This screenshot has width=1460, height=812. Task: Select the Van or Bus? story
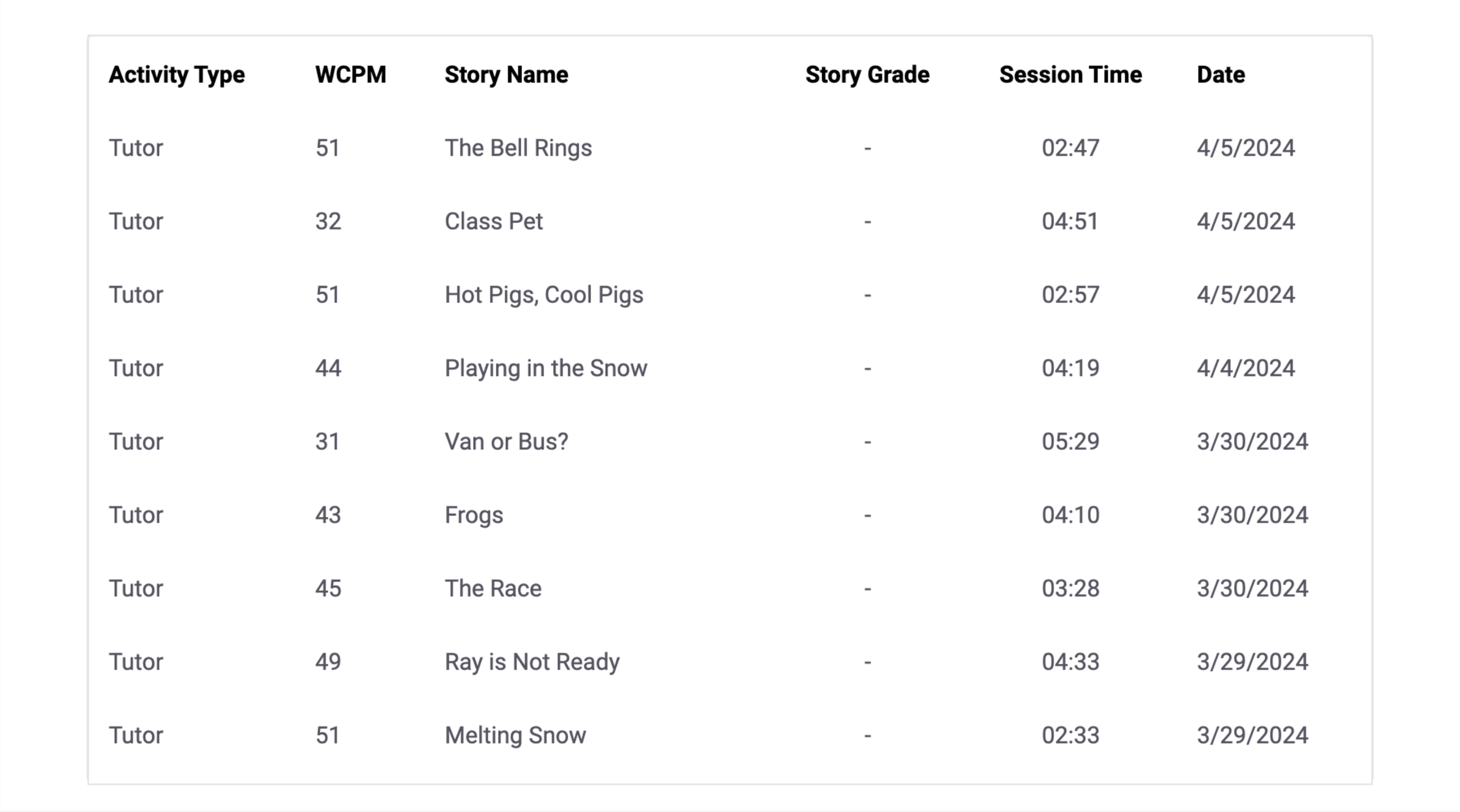[x=506, y=441]
